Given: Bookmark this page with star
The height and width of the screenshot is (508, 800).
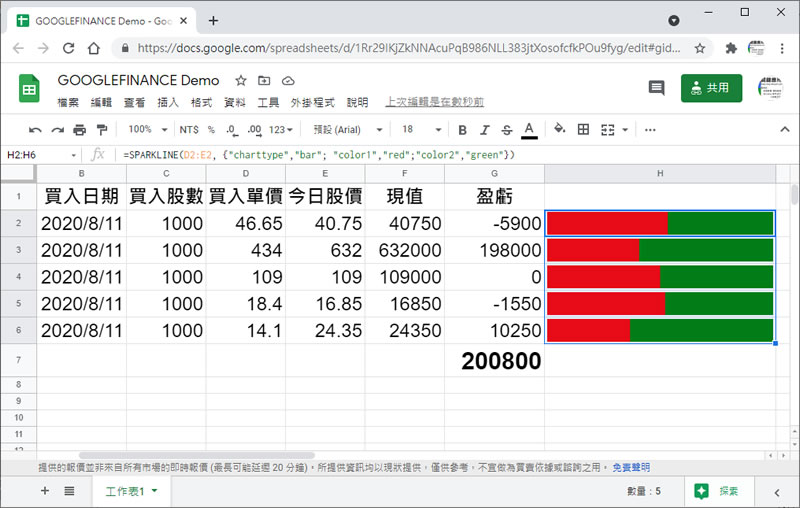Looking at the screenshot, I should click(x=699, y=48).
